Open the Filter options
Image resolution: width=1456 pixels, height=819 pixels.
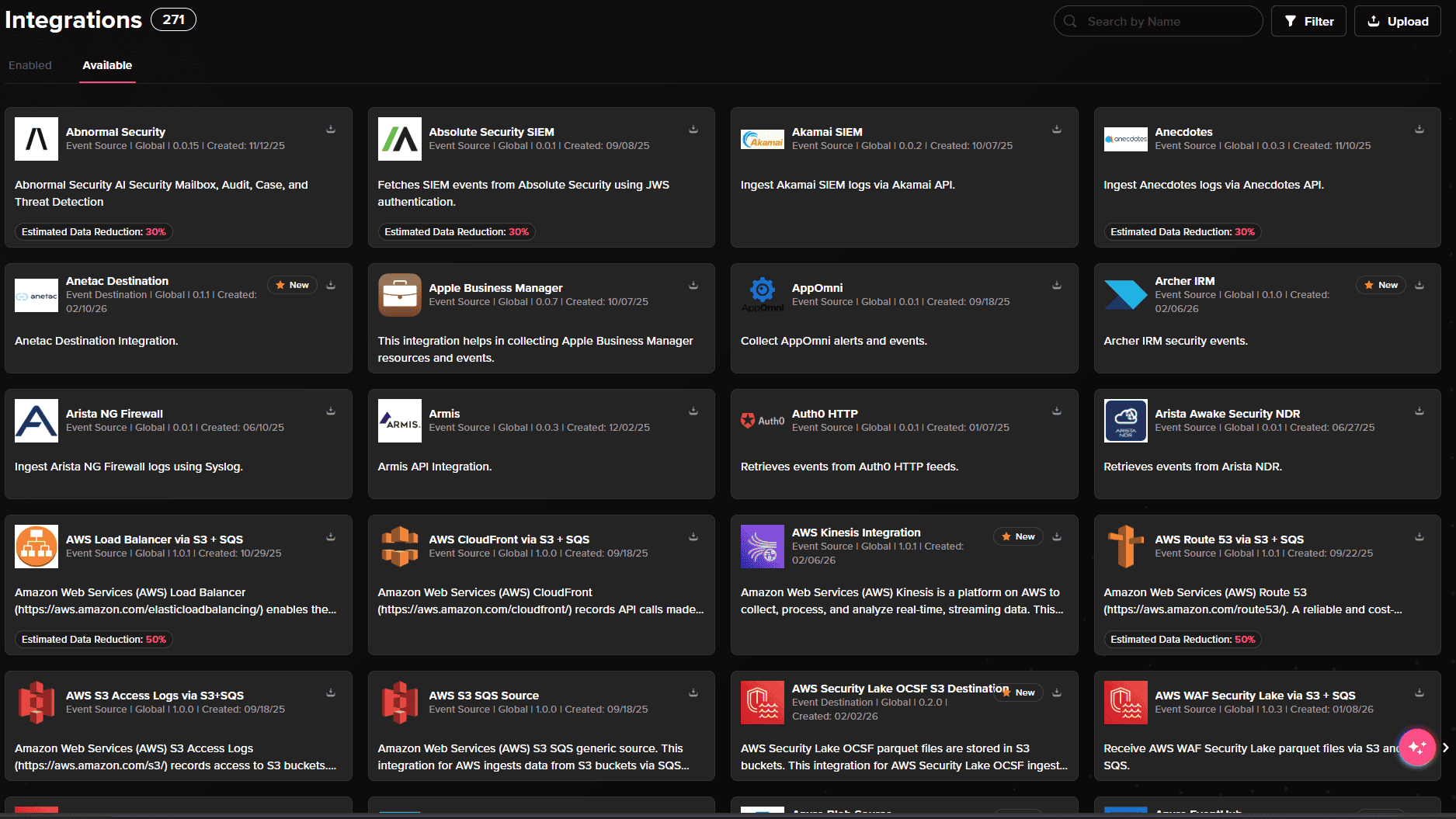pos(1308,21)
